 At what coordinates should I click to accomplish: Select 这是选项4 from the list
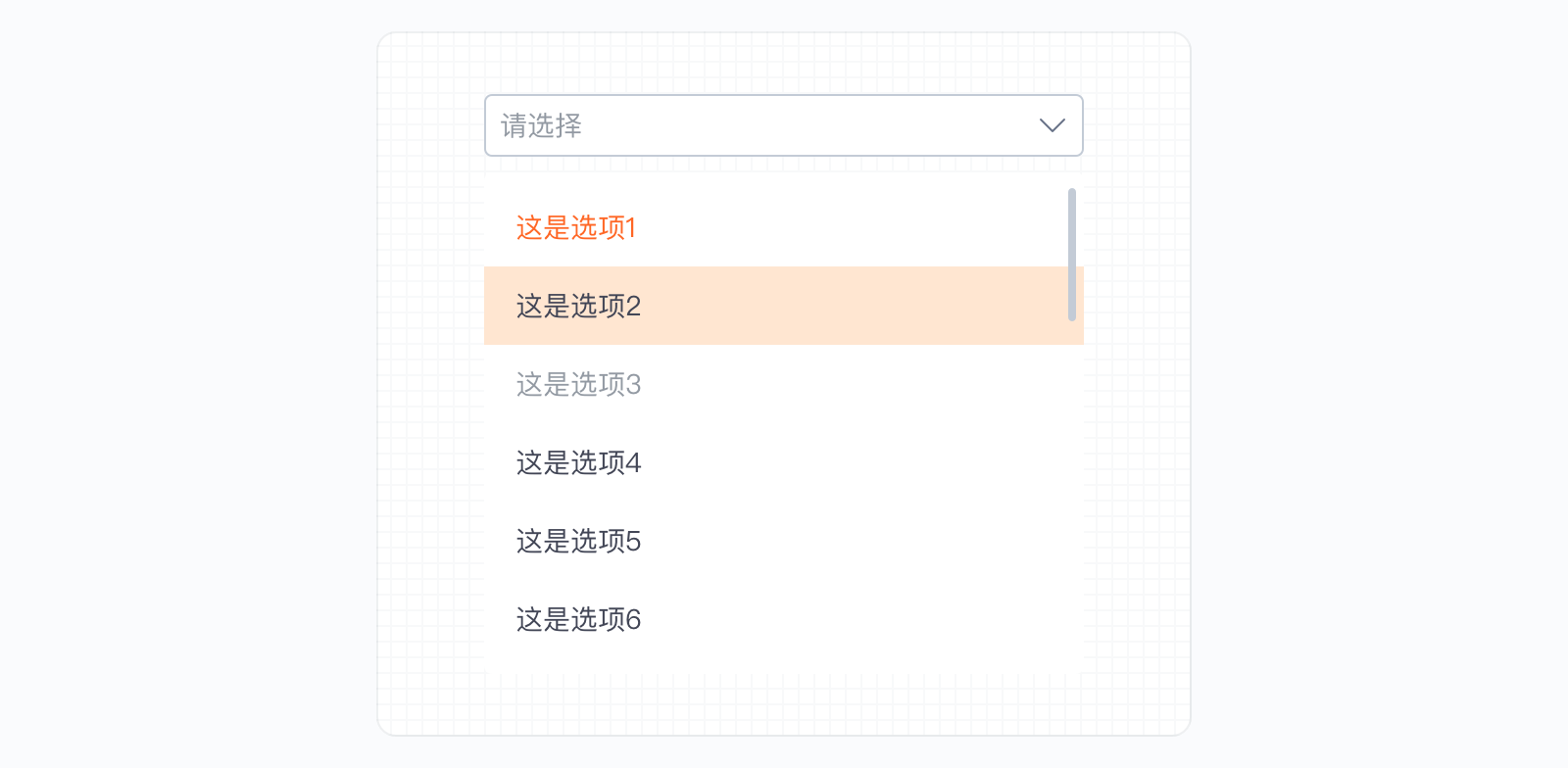(578, 462)
